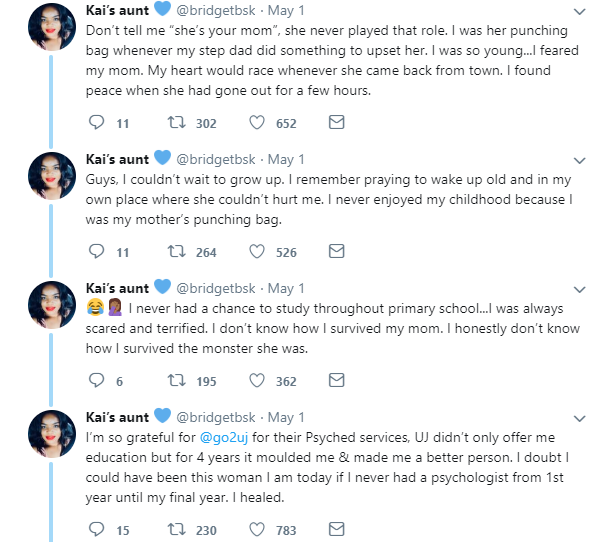602x542 pixels.
Task: Like the tweet with 526 likes
Action: [x=257, y=251]
